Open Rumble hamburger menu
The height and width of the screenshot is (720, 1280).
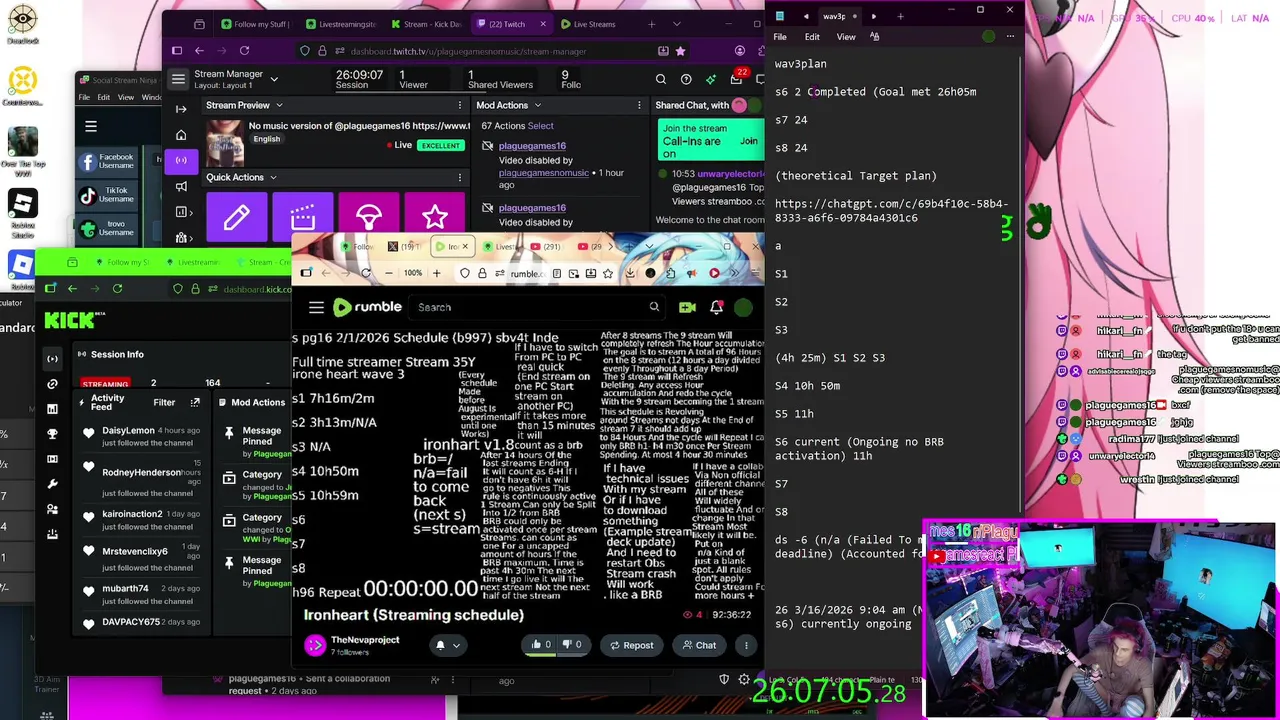click(316, 307)
